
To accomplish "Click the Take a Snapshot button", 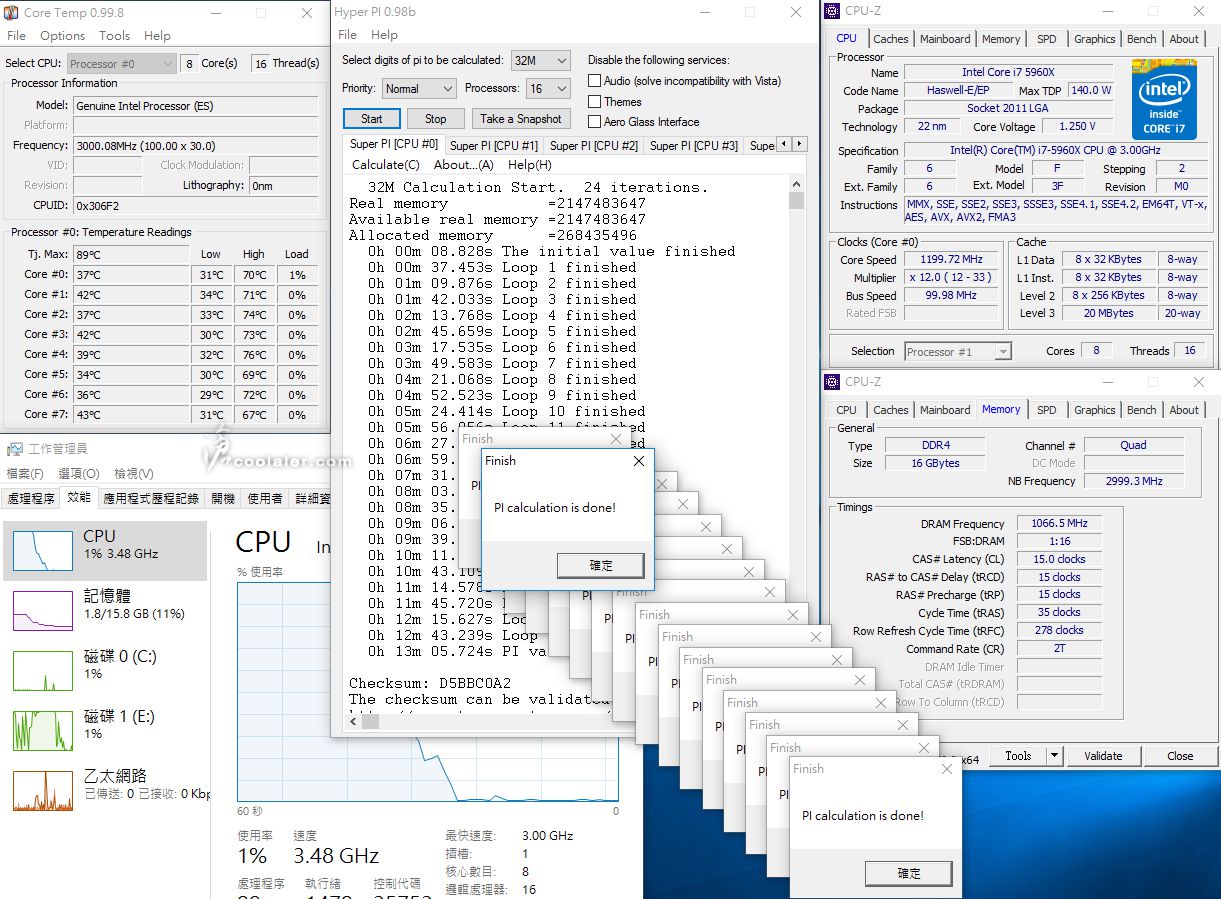I will [x=521, y=119].
